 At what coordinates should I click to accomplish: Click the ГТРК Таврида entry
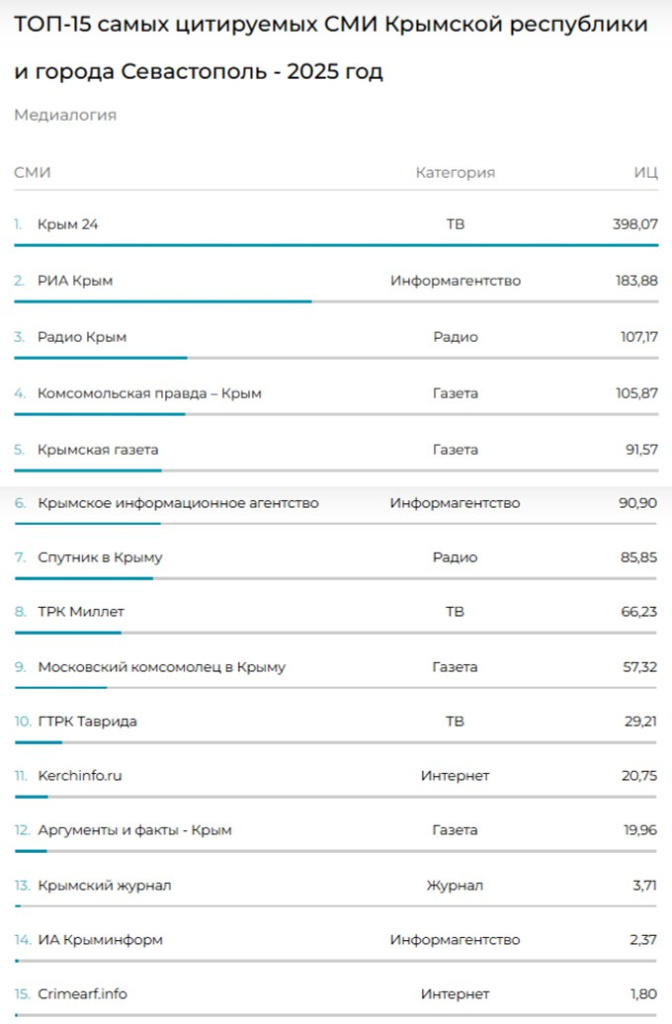pyautogui.click(x=87, y=721)
